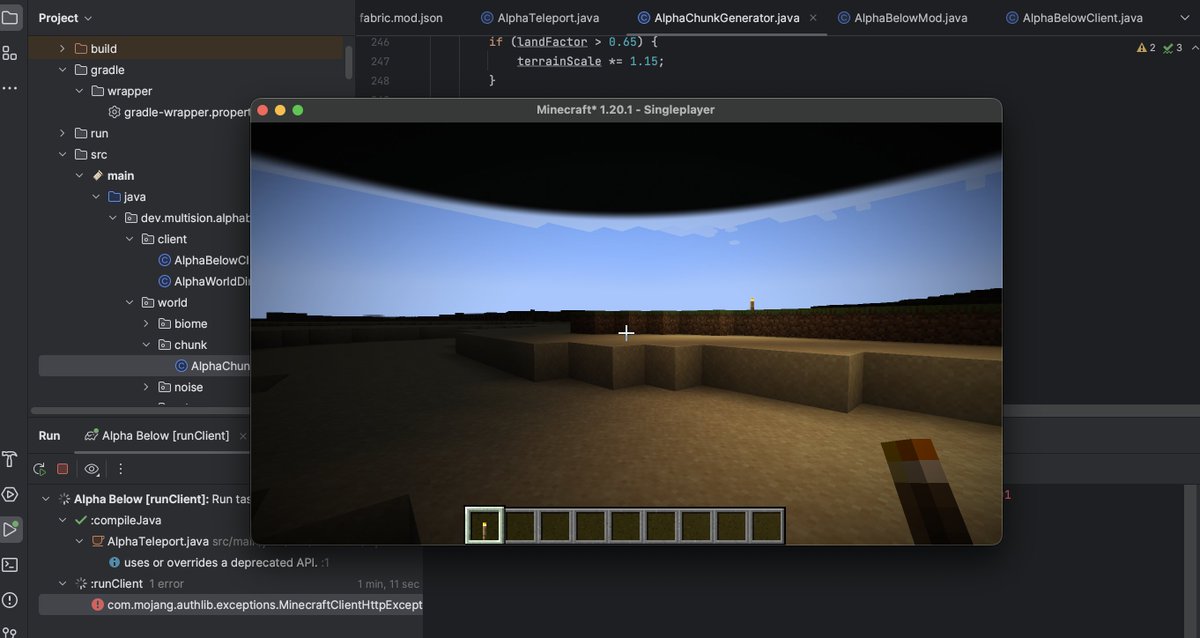Screen dimensions: 1200x638
Task: Open the Project view dropdown
Action: [x=65, y=18]
